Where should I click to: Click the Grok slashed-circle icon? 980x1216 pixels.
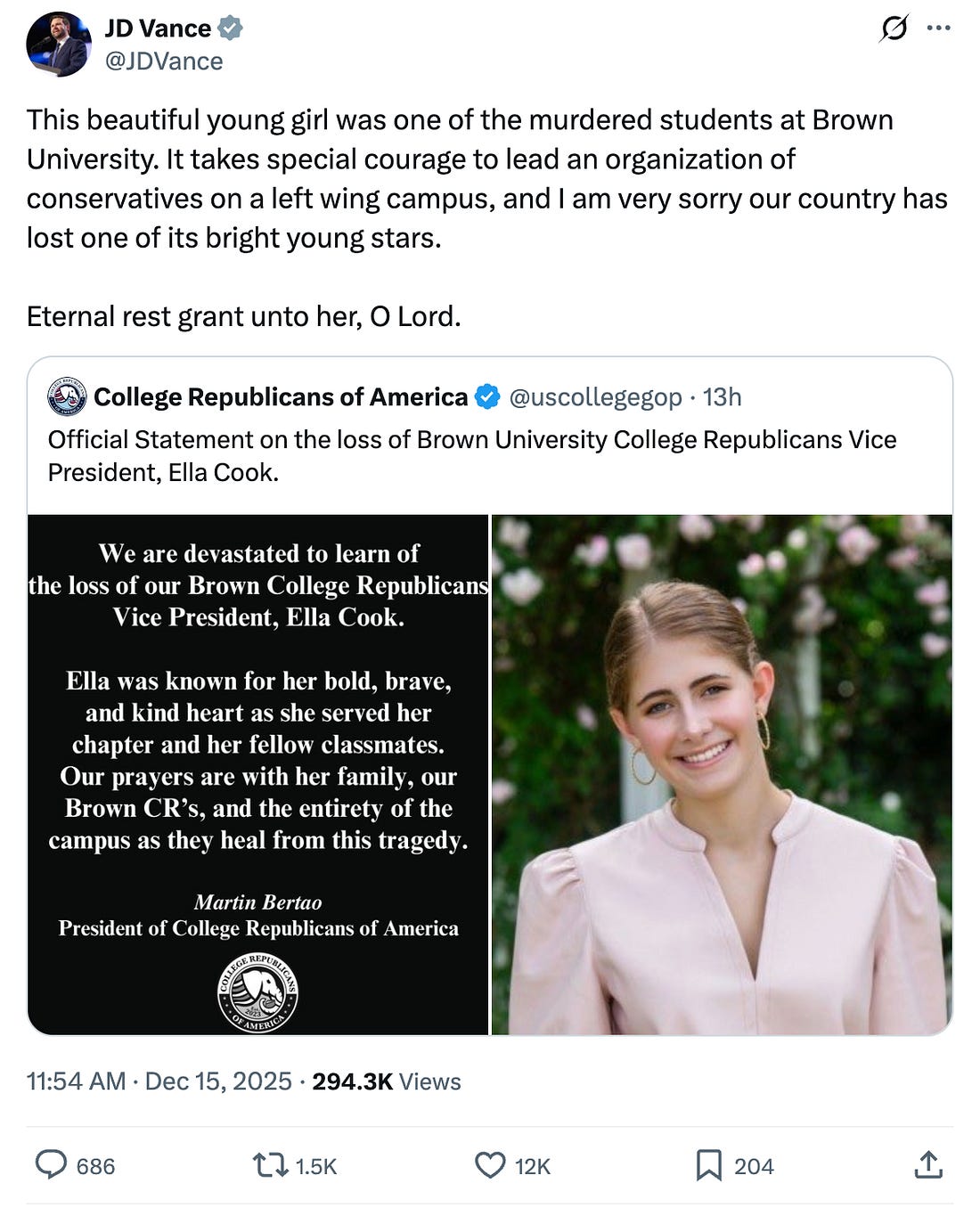click(894, 29)
